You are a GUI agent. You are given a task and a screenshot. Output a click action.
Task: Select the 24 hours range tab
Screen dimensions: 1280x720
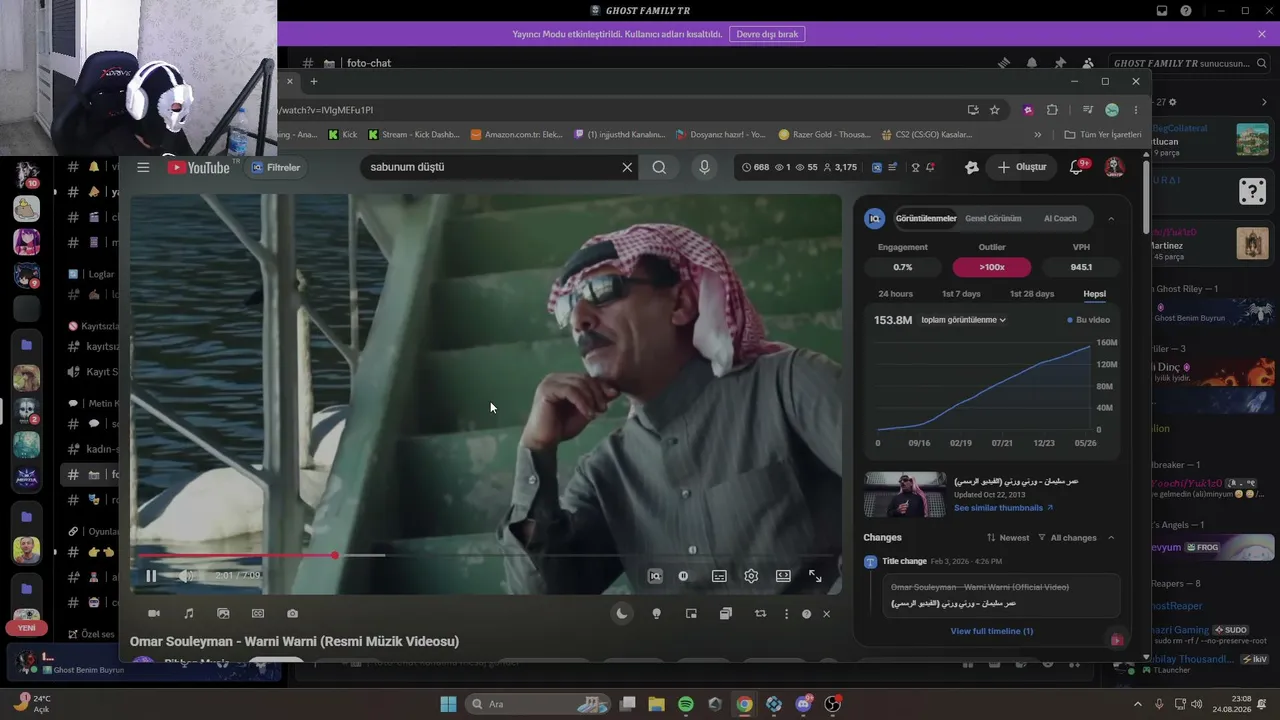click(895, 294)
